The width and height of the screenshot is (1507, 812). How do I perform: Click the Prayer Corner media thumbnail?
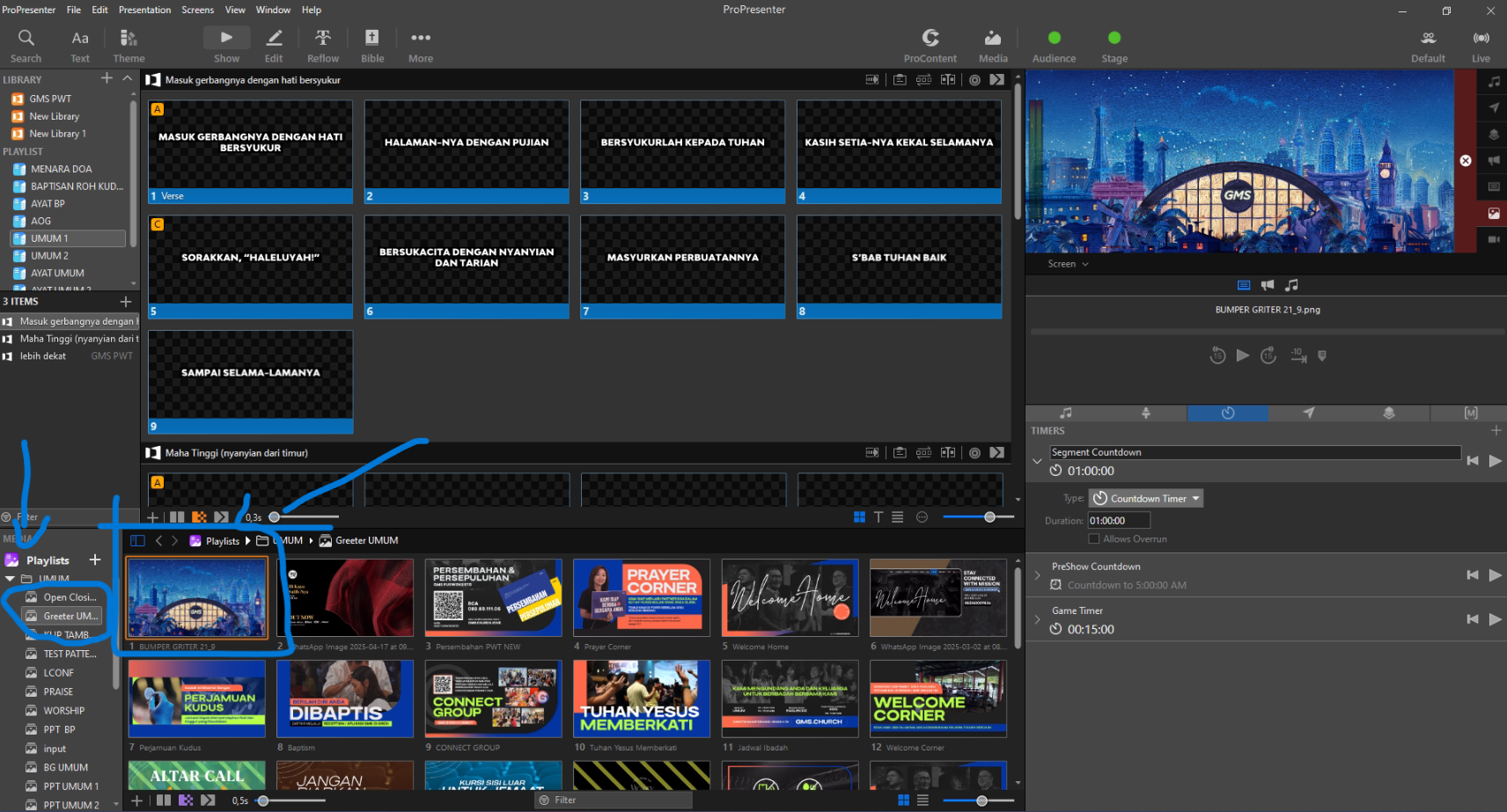tap(642, 598)
